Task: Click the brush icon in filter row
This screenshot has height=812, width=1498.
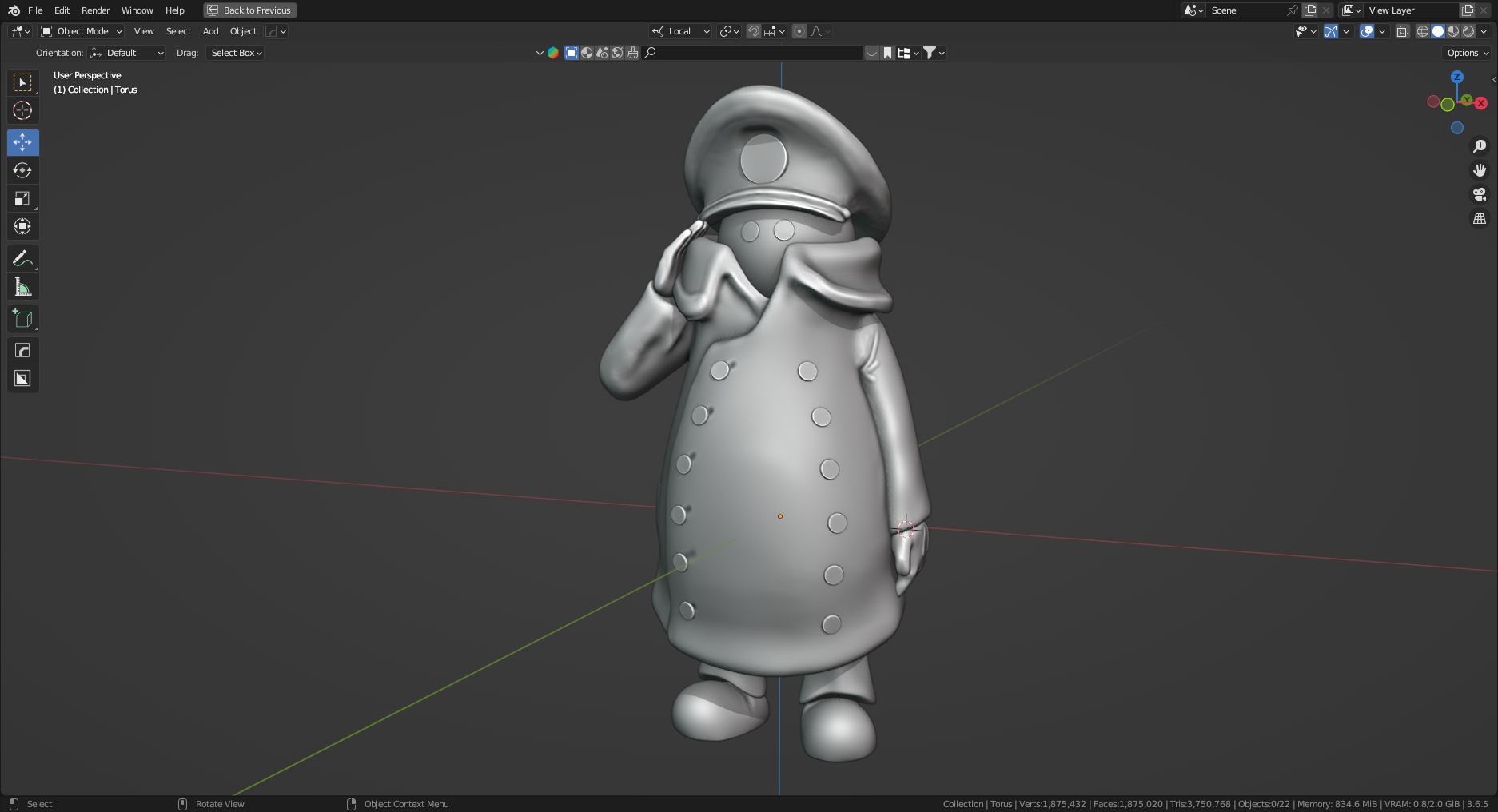Action: click(632, 53)
